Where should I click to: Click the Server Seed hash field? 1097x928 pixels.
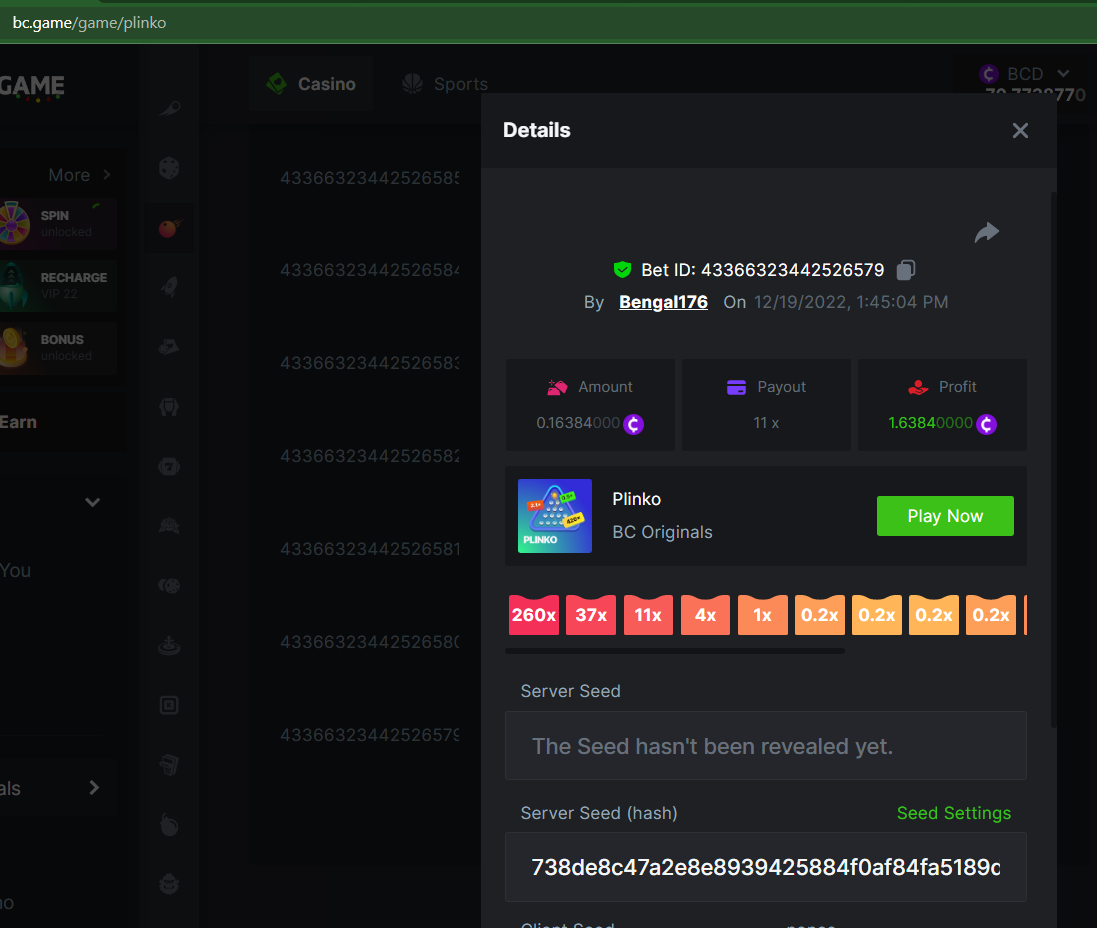(765, 867)
